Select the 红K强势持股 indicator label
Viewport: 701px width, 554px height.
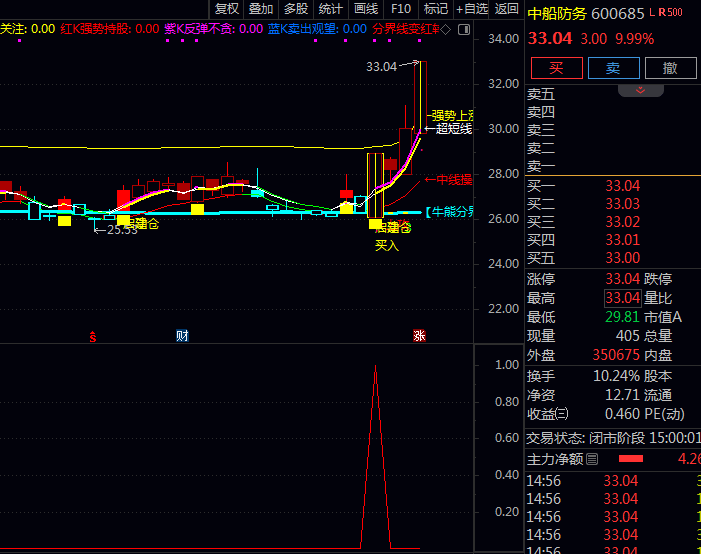pos(110,29)
